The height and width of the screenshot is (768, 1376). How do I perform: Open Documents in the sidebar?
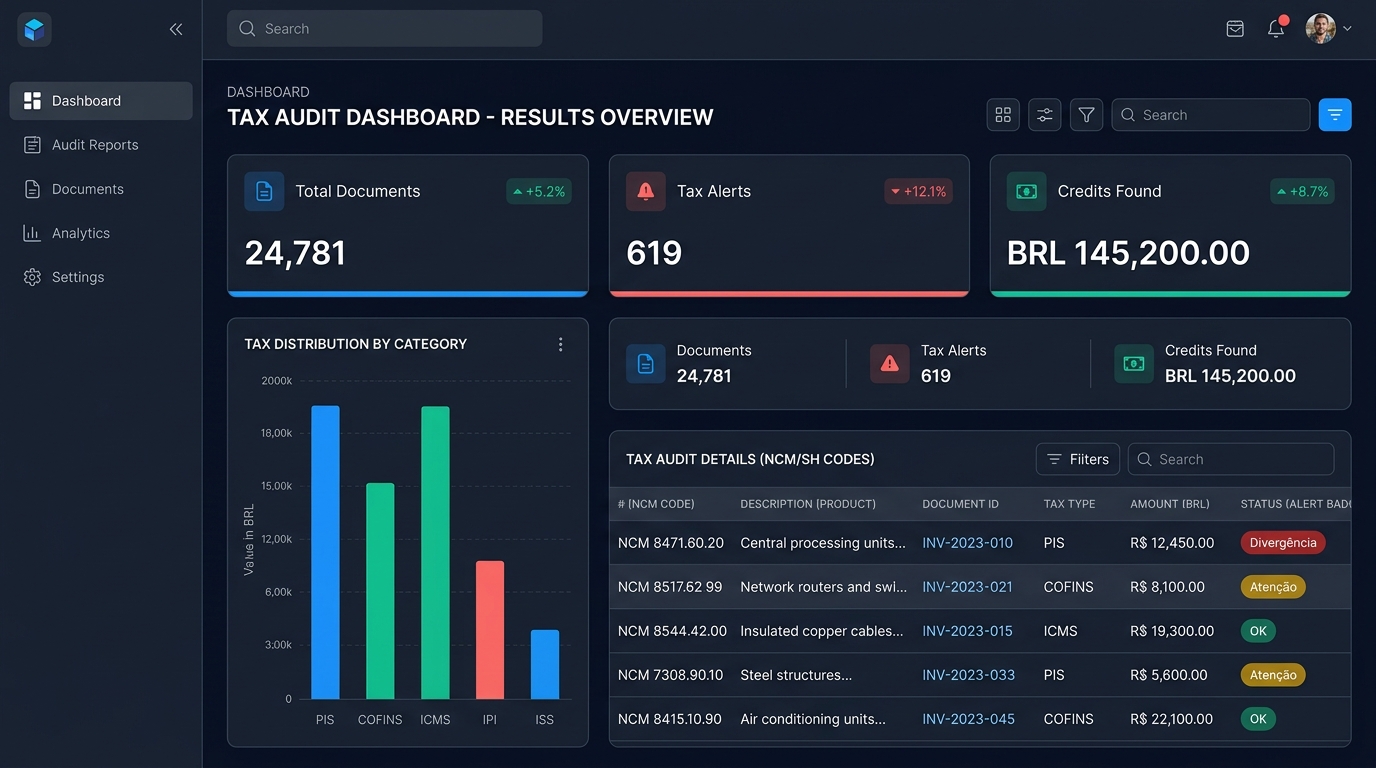[x=101, y=189]
